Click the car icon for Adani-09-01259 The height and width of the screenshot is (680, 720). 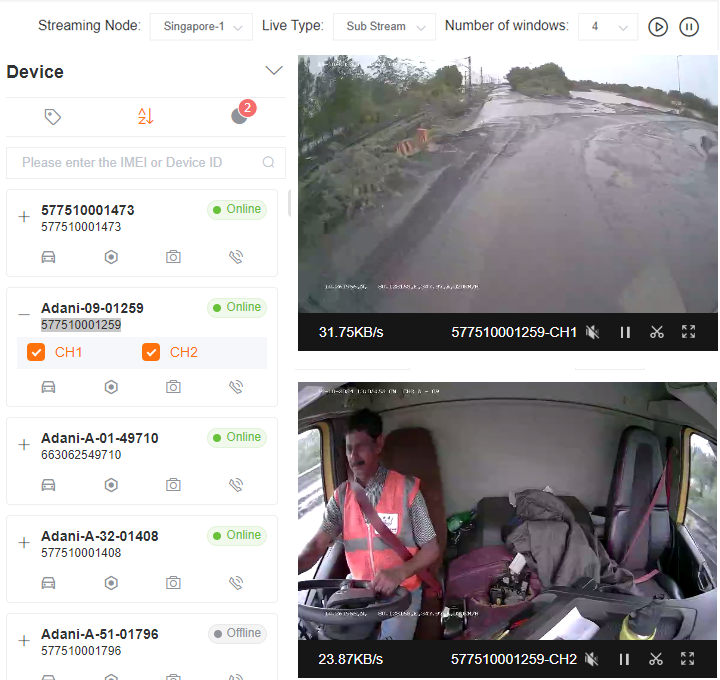pos(49,387)
